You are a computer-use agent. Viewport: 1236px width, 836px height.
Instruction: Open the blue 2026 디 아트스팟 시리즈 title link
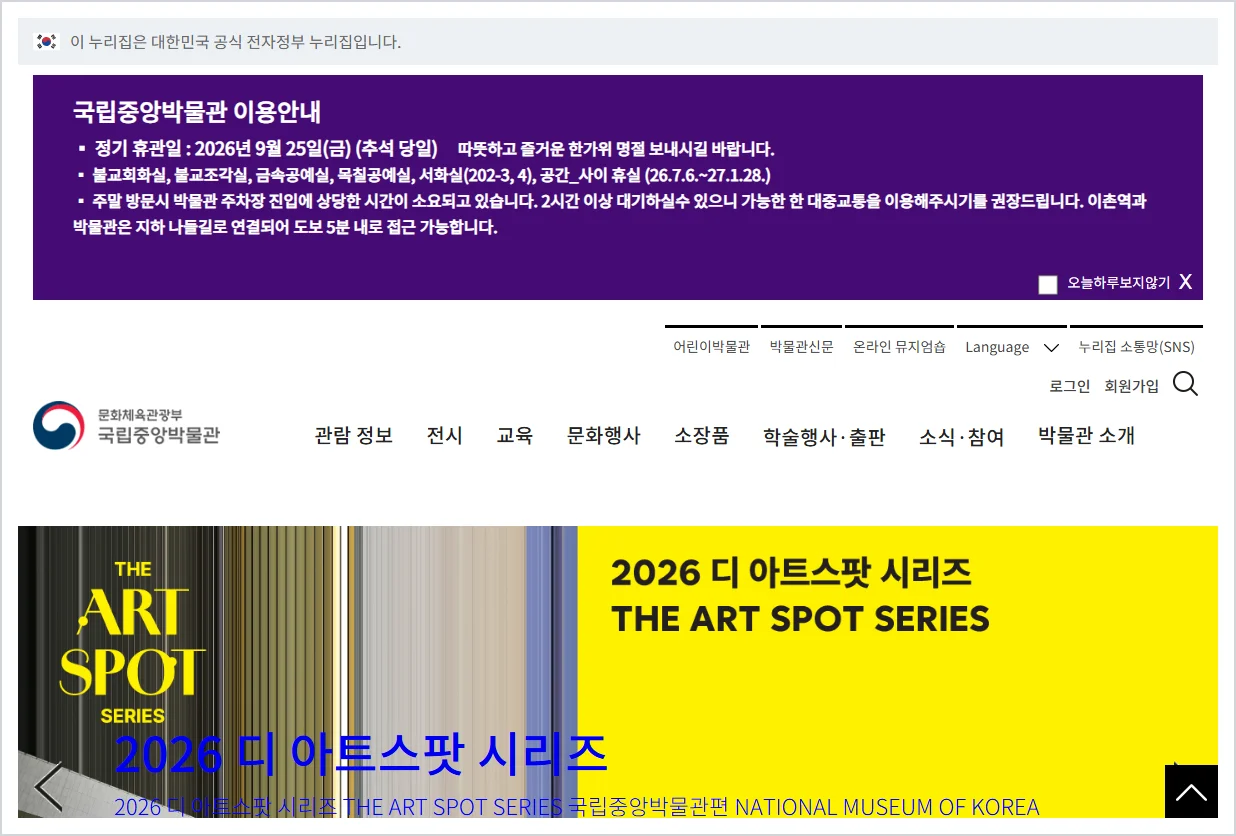click(x=361, y=755)
